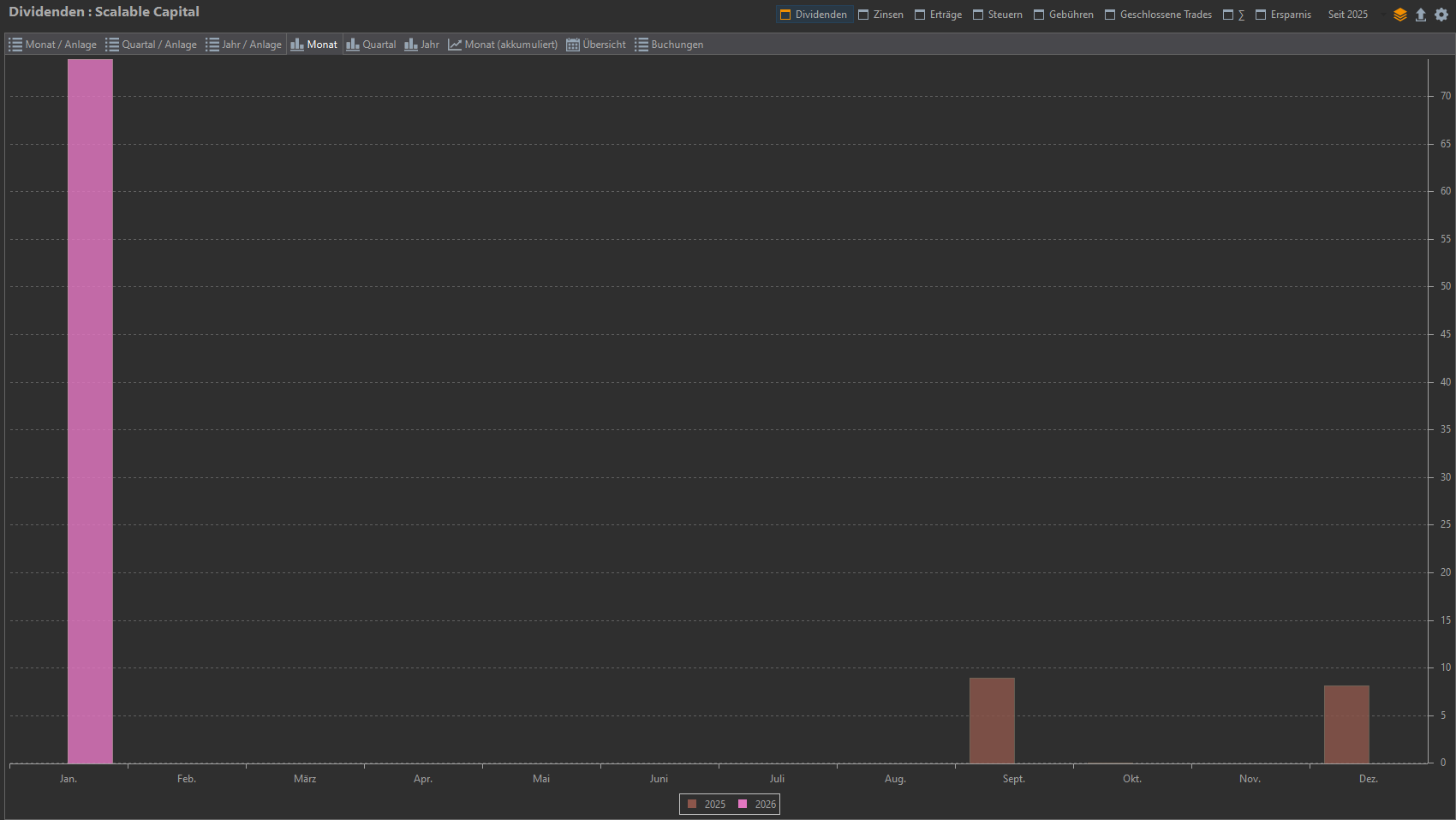
Task: Switch to the Quartal / Anlage tab
Action: [151, 45]
